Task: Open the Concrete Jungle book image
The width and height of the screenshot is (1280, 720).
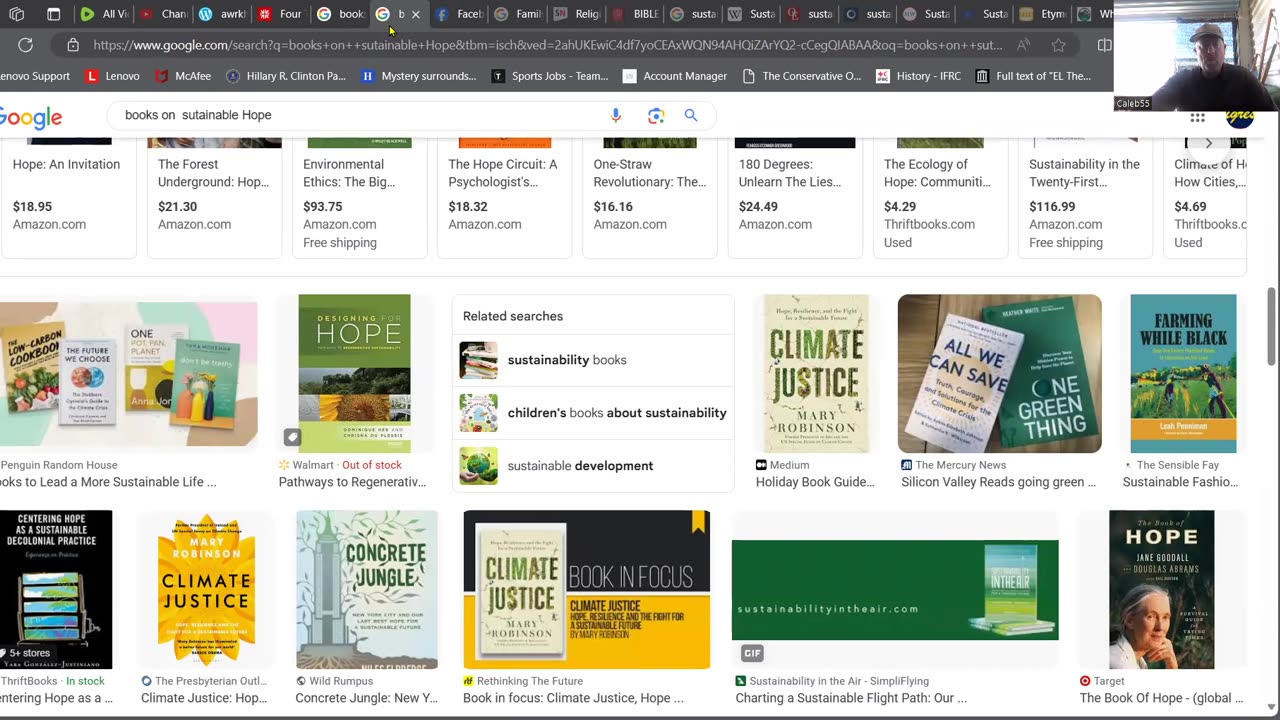Action: [x=367, y=589]
